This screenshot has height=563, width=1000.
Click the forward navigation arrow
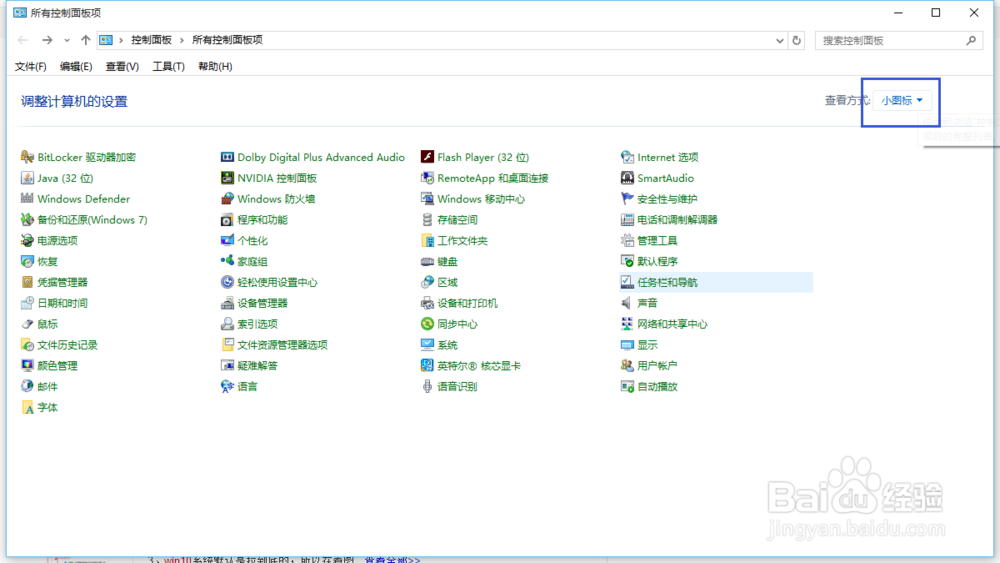pos(47,40)
